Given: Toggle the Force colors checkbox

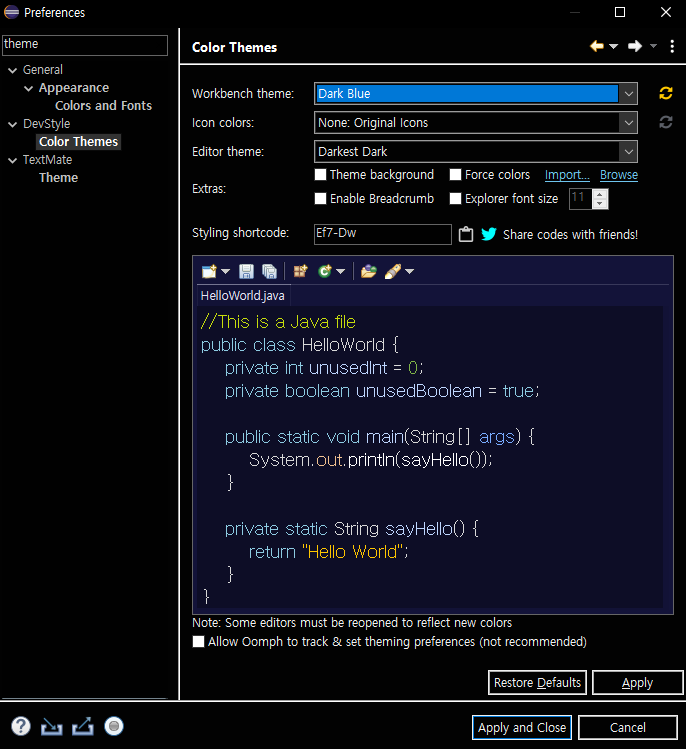Looking at the screenshot, I should (x=455, y=174).
